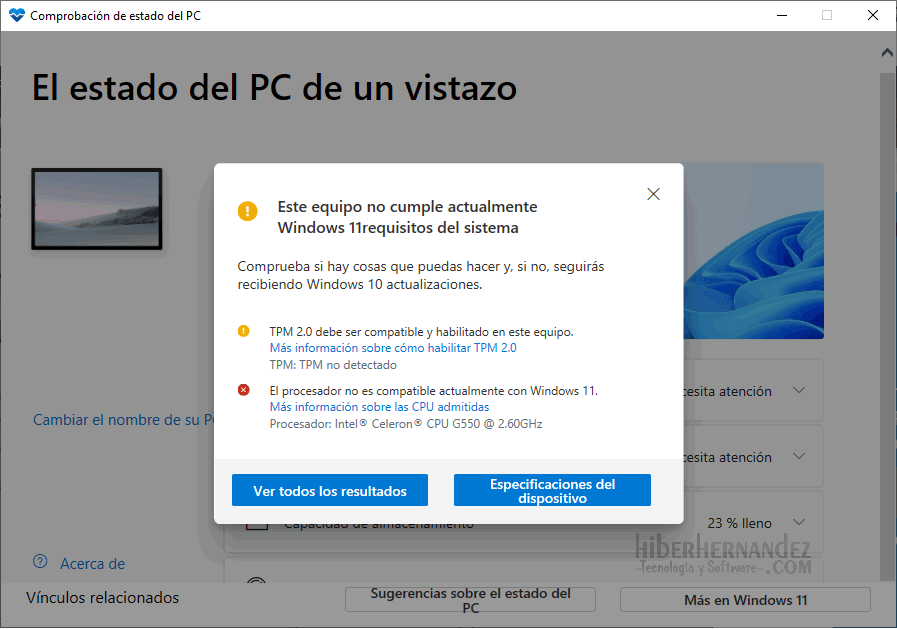
Task: Open Más en Windows 11
Action: point(745,600)
